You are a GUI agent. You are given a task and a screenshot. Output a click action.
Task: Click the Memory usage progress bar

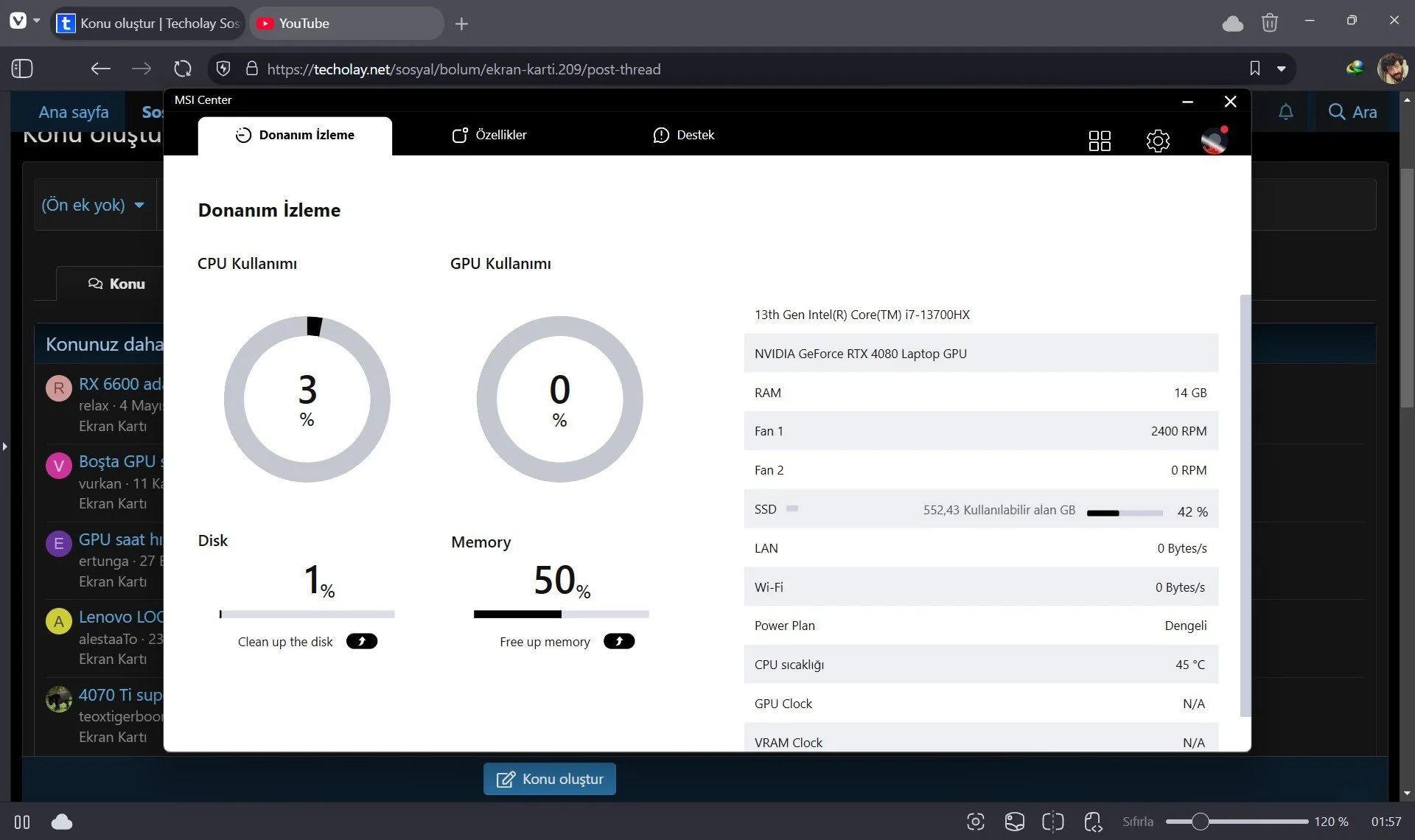561,614
